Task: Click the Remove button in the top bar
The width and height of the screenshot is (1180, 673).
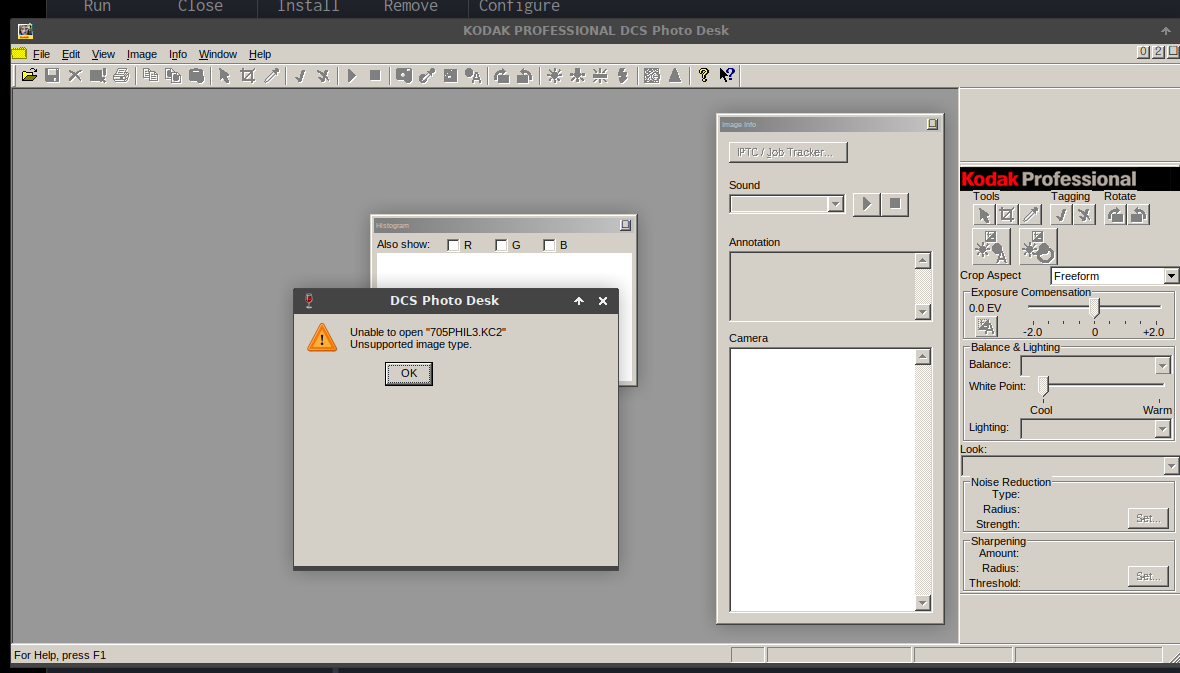Action: [x=411, y=7]
